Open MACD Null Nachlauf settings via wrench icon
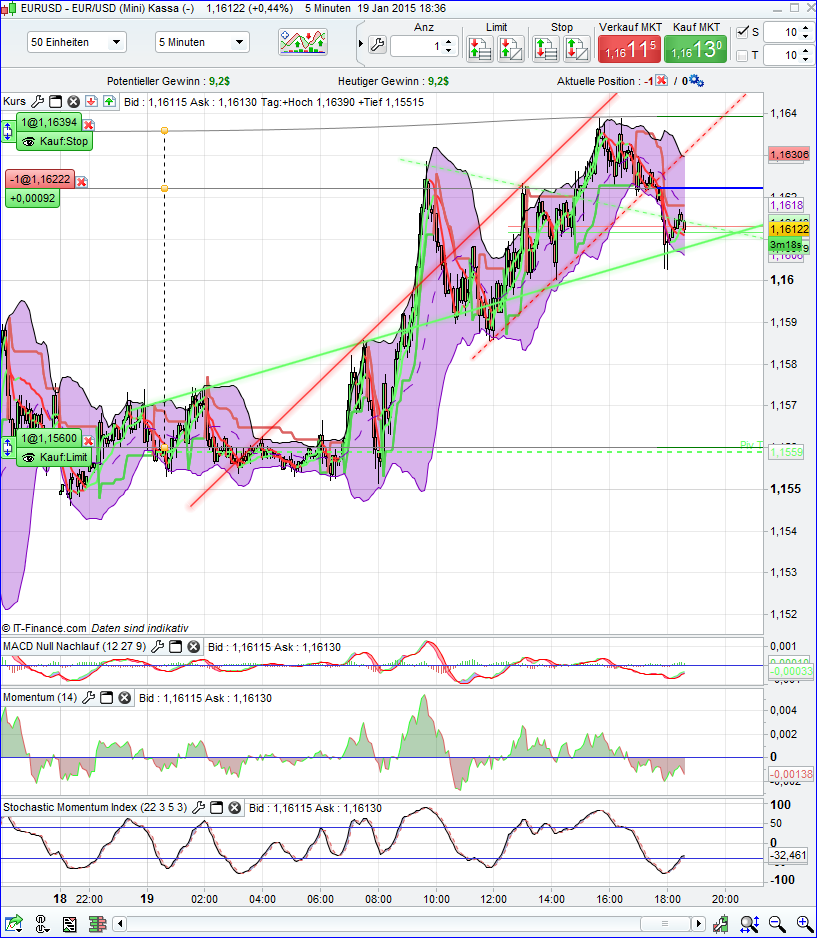The width and height of the screenshot is (817, 938). pyautogui.click(x=157, y=646)
